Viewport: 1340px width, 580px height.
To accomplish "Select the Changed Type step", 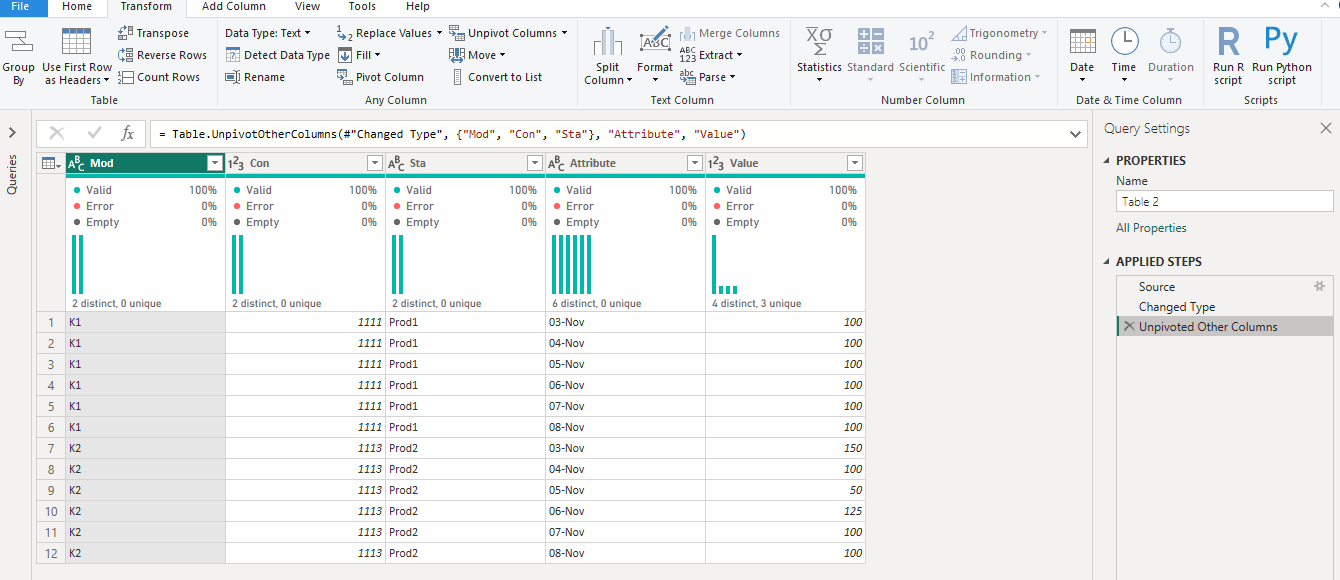I will 1225,307.
